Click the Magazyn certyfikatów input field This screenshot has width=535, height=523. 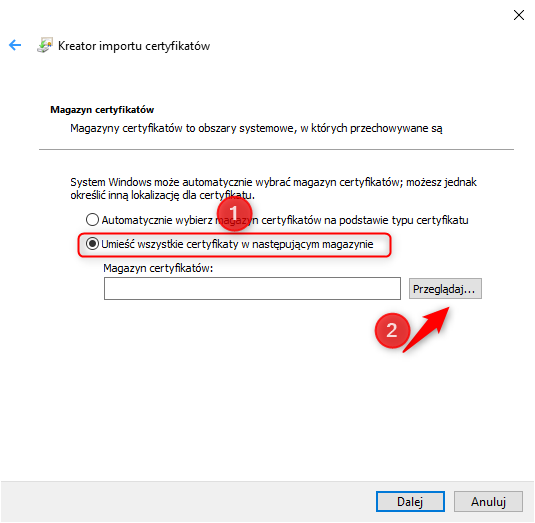click(252, 289)
